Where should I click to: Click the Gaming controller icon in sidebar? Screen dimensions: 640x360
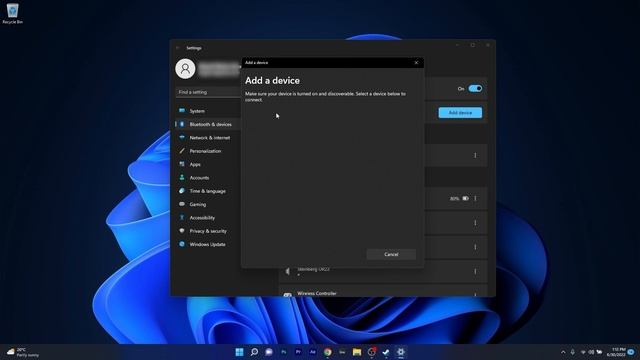182,204
